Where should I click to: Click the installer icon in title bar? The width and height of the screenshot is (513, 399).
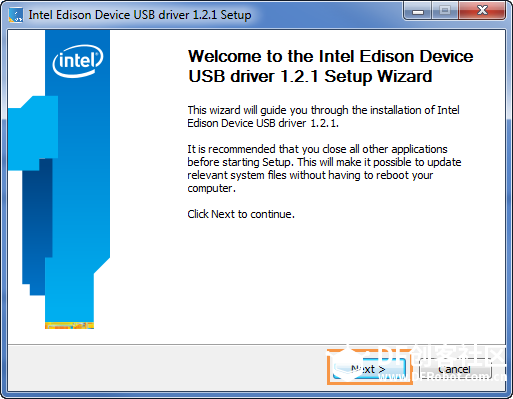(x=16, y=15)
